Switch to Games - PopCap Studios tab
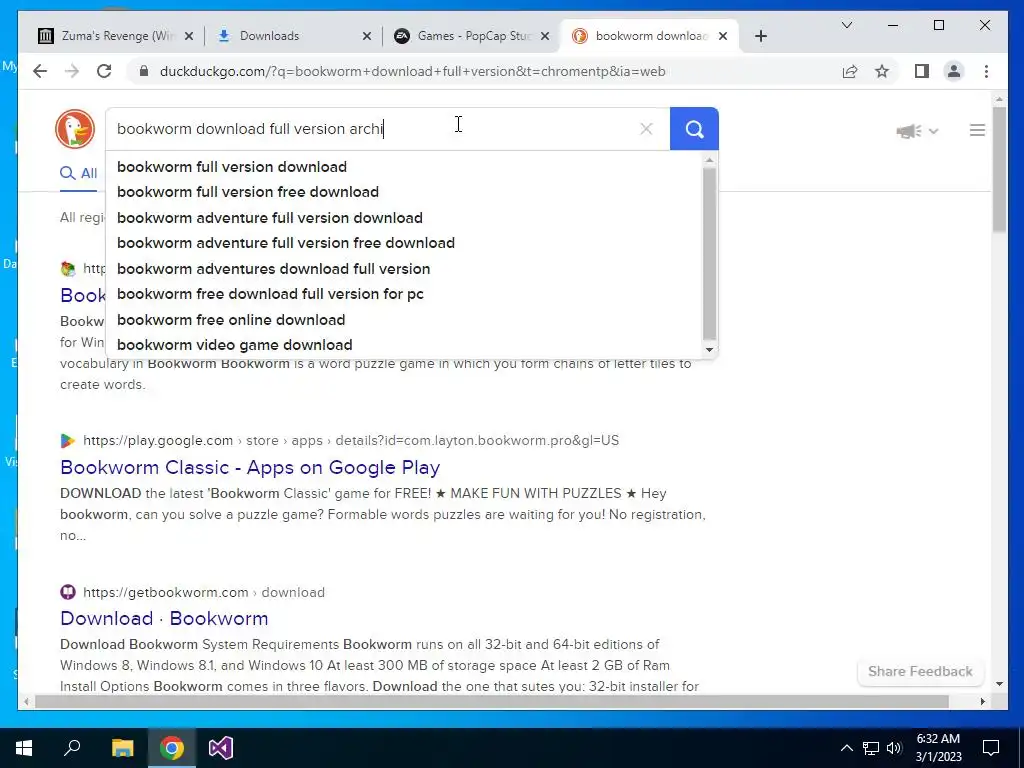The height and width of the screenshot is (768, 1024). tap(473, 36)
